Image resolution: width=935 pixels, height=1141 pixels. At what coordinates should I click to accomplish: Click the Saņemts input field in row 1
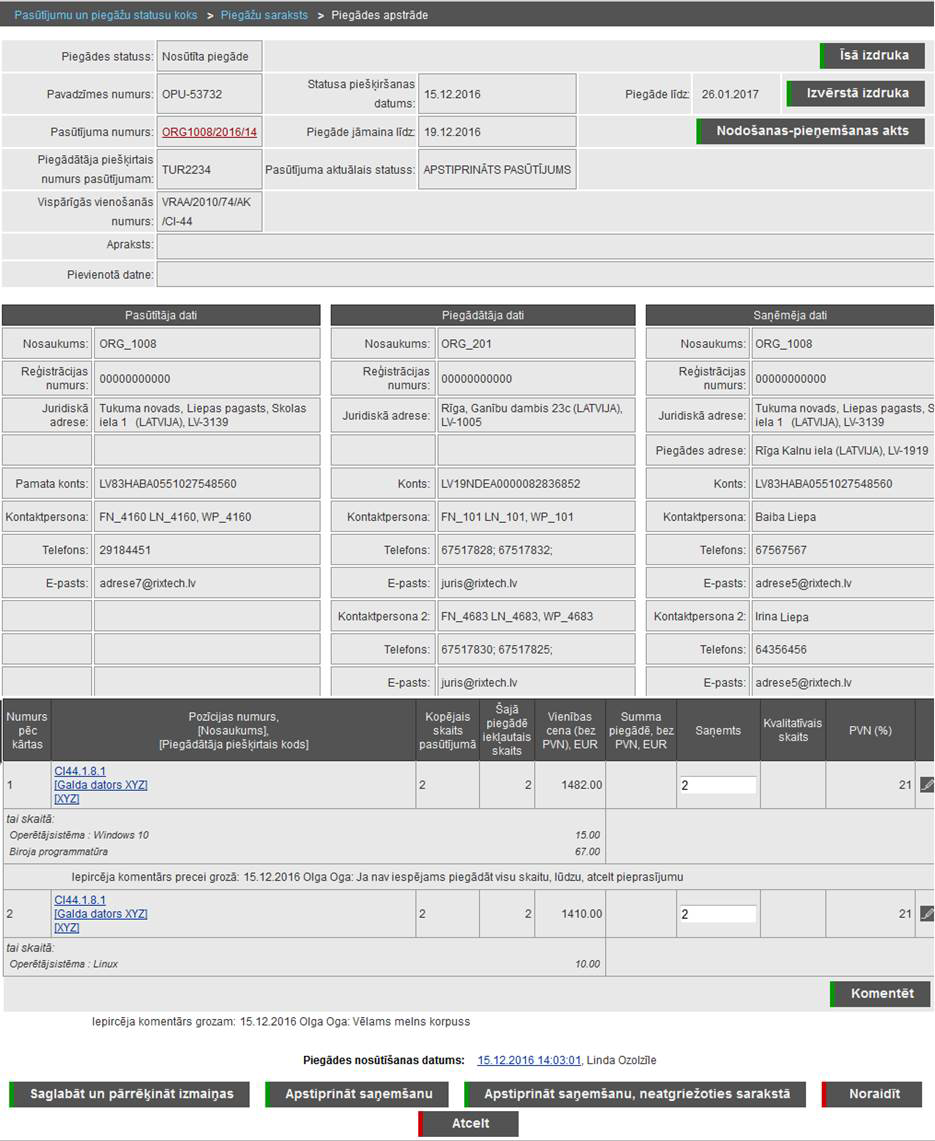[717, 785]
